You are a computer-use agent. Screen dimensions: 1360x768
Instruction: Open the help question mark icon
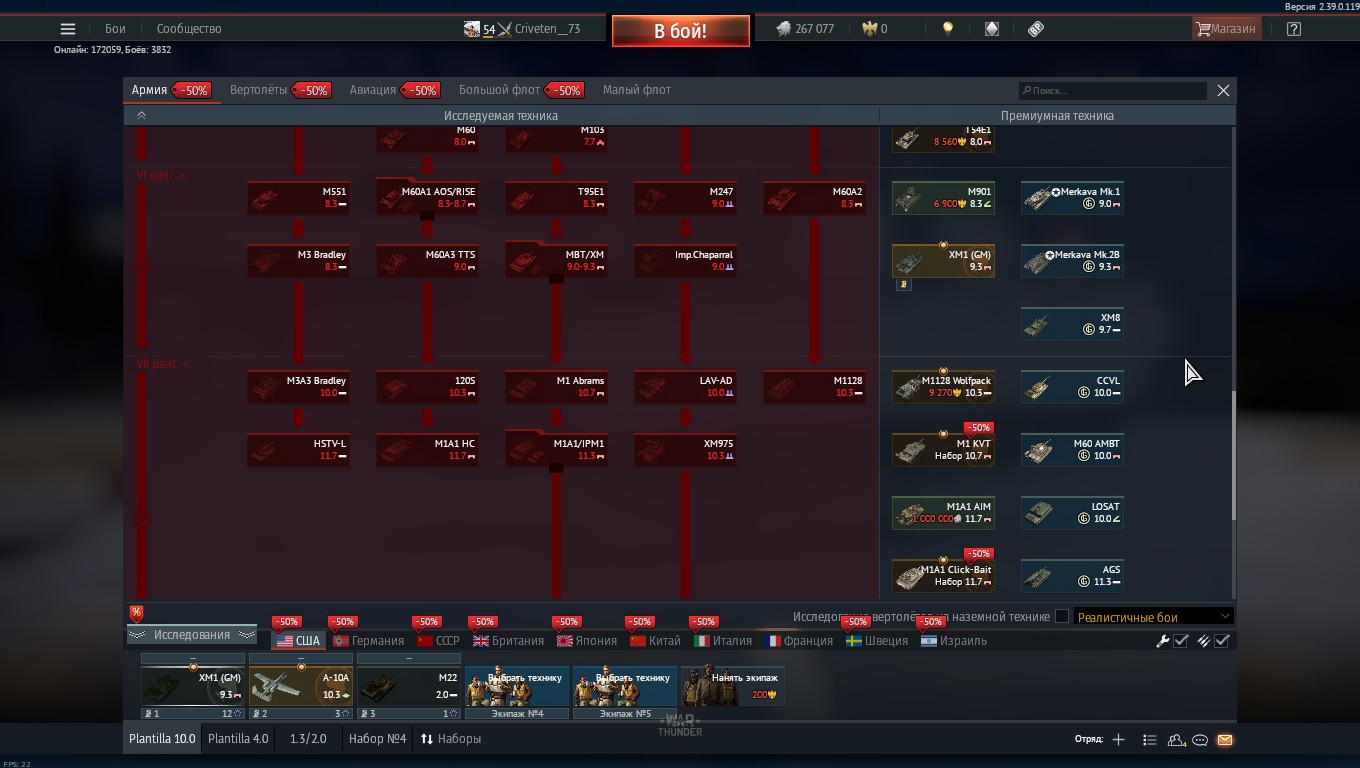pyautogui.click(x=1294, y=29)
